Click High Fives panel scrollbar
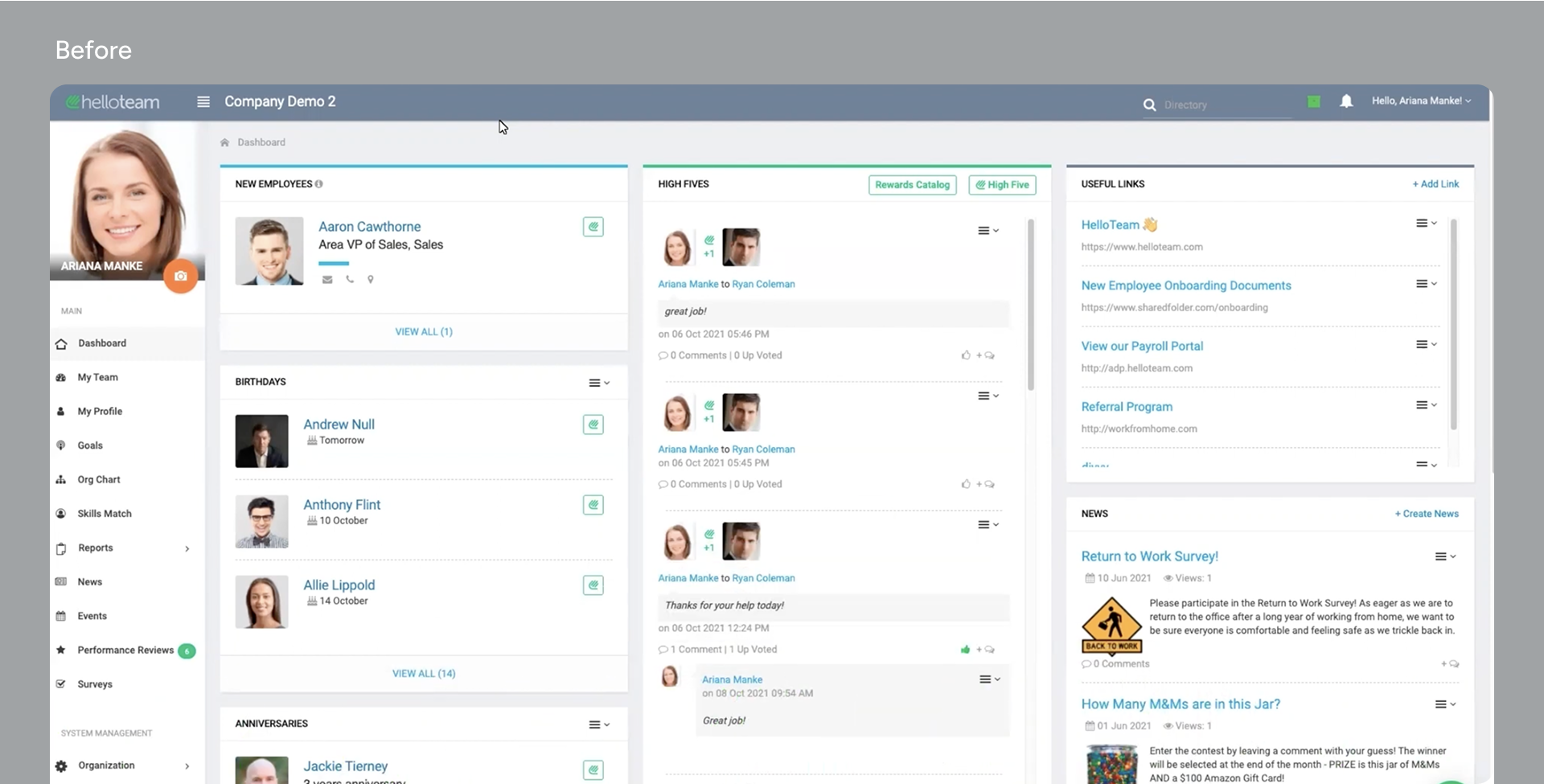Image resolution: width=1544 pixels, height=784 pixels. pyautogui.click(x=1030, y=305)
